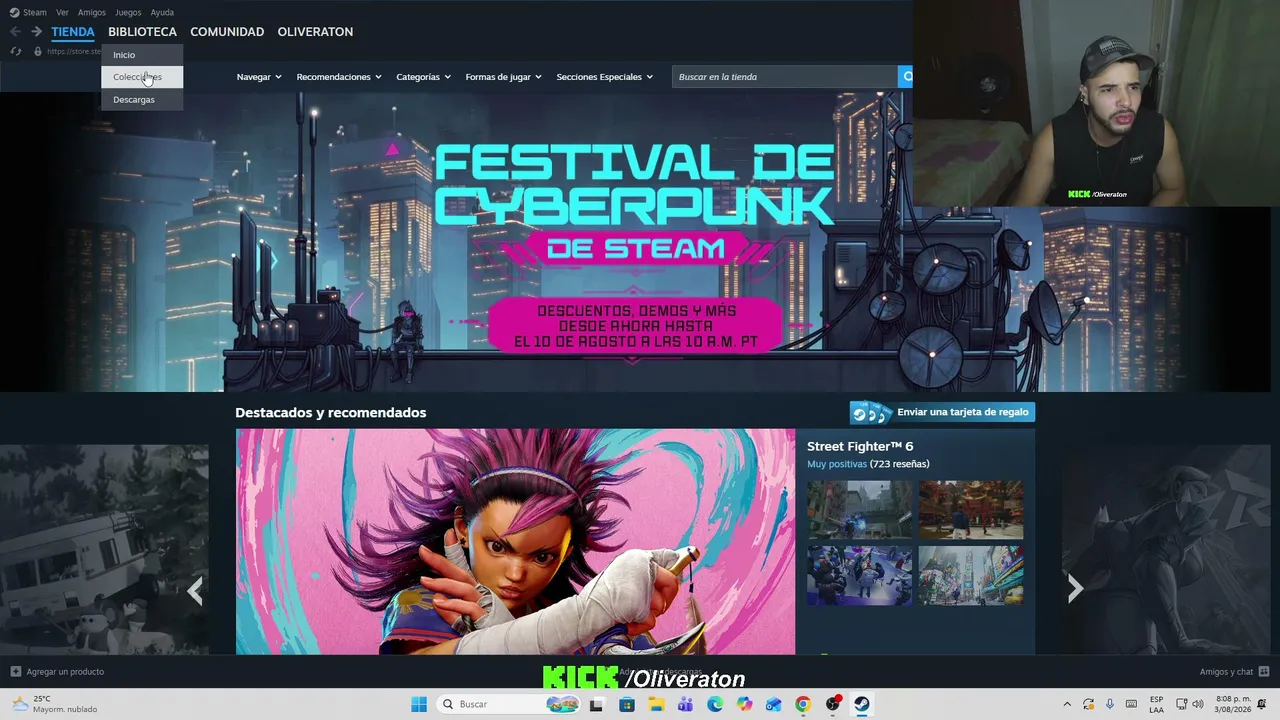The height and width of the screenshot is (720, 1280).
Task: Show the previous featured game with left arrow
Action: pyautogui.click(x=195, y=590)
